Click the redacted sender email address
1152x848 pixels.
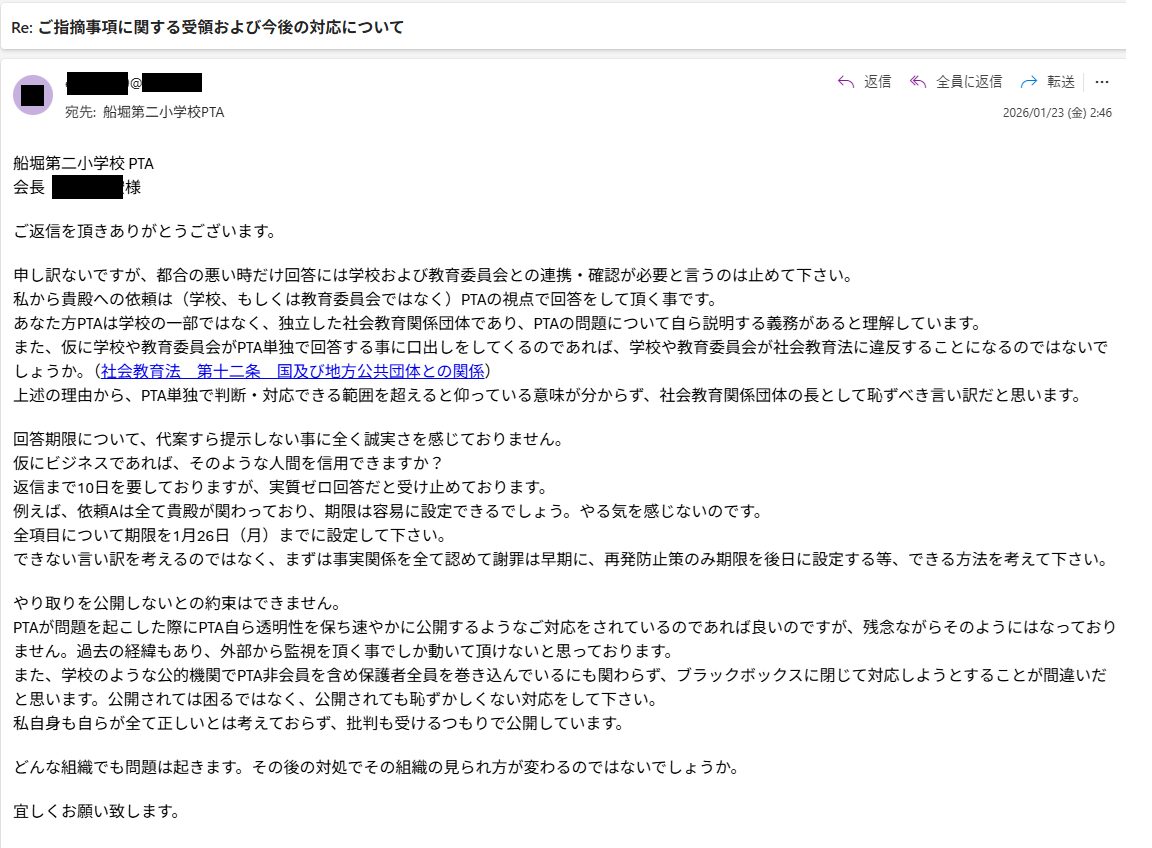coord(134,82)
